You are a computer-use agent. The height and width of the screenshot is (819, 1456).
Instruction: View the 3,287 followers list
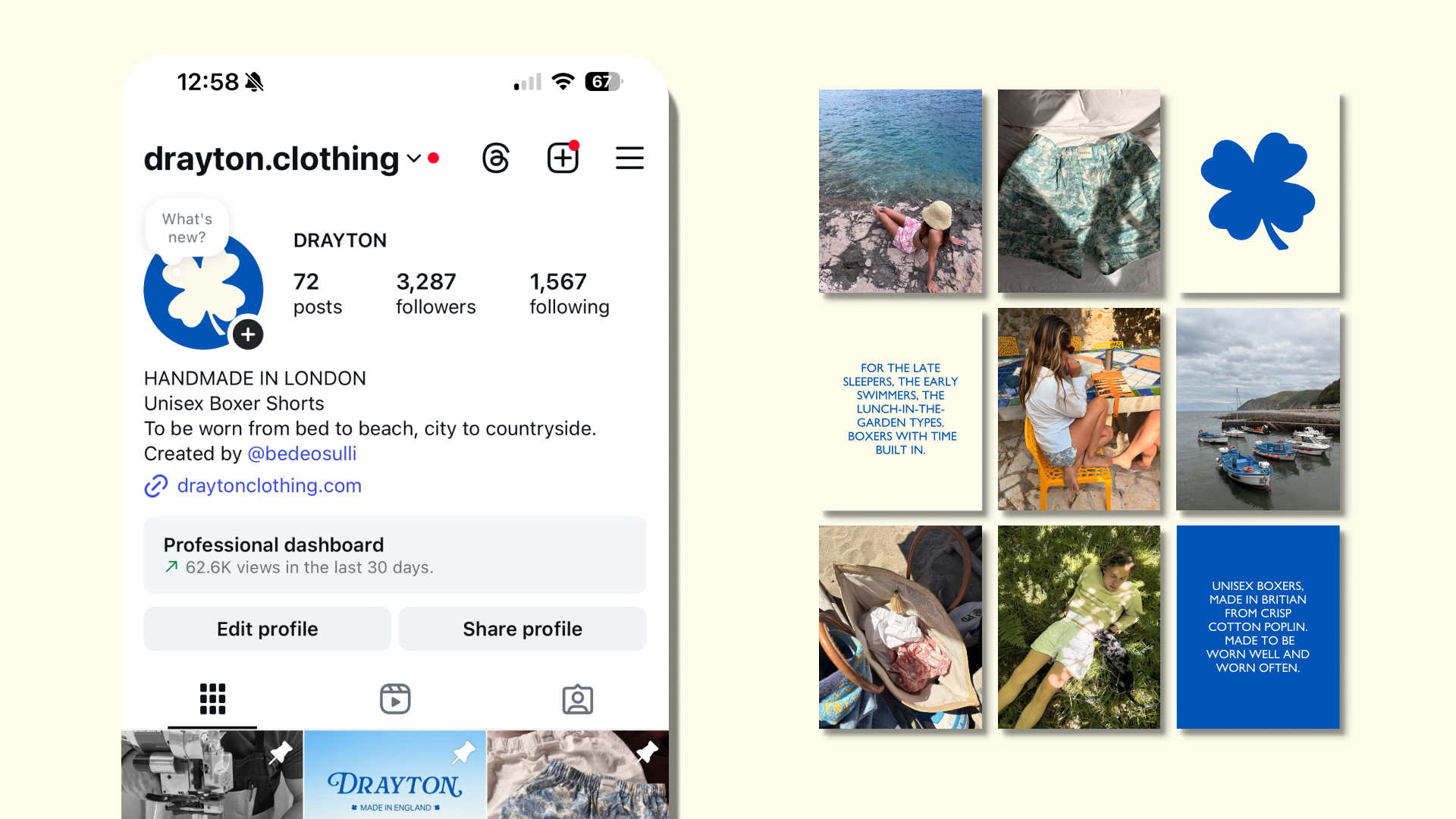point(436,293)
